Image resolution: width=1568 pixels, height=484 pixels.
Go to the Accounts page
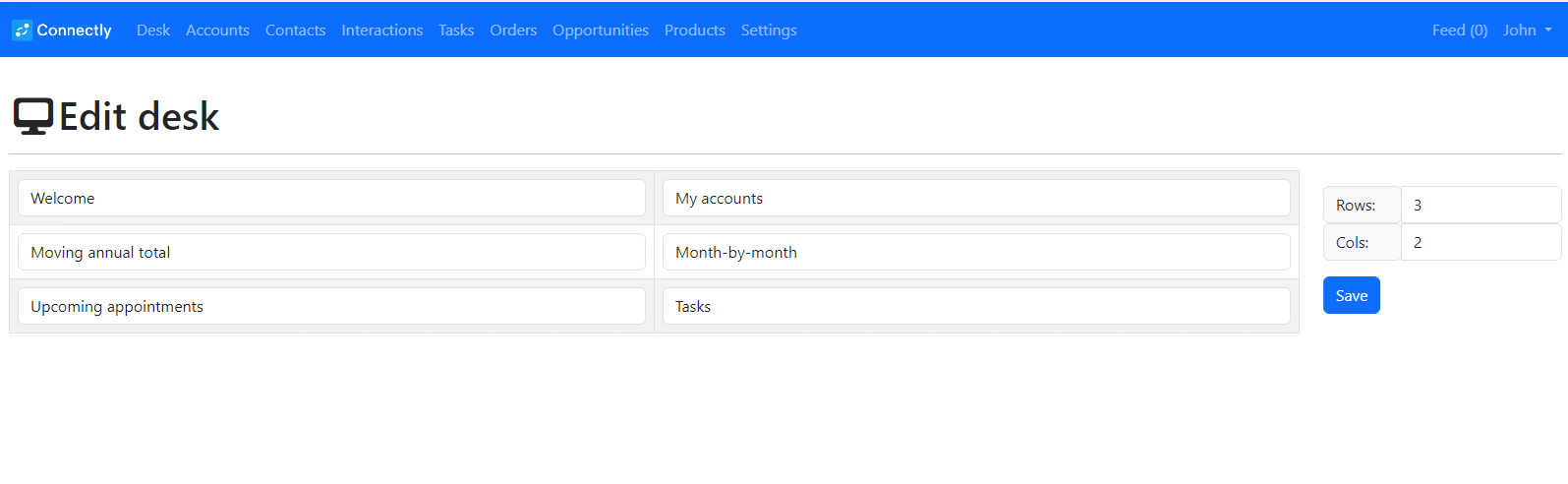pos(217,30)
